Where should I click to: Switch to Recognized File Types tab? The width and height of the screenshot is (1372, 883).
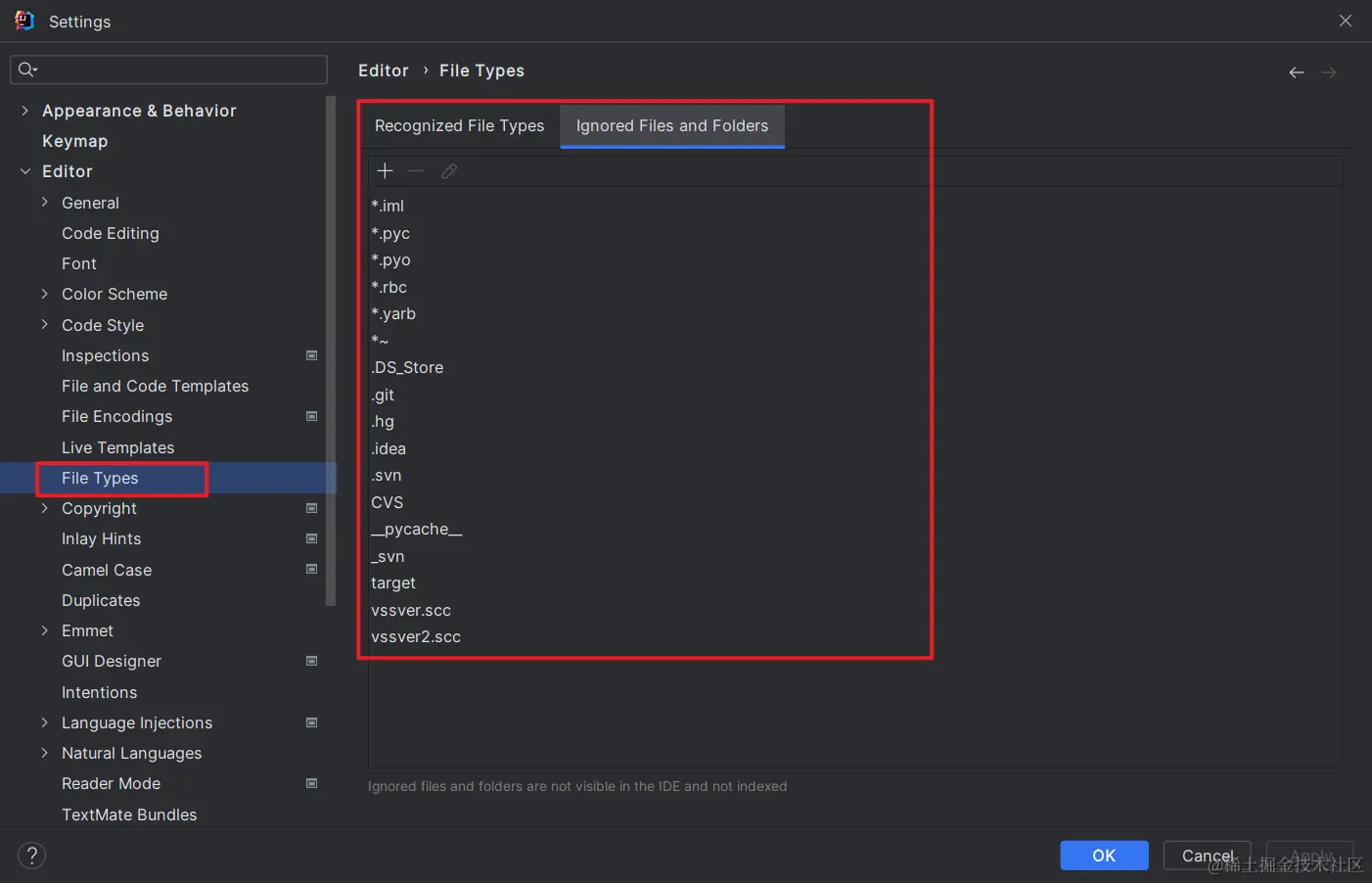459,126
